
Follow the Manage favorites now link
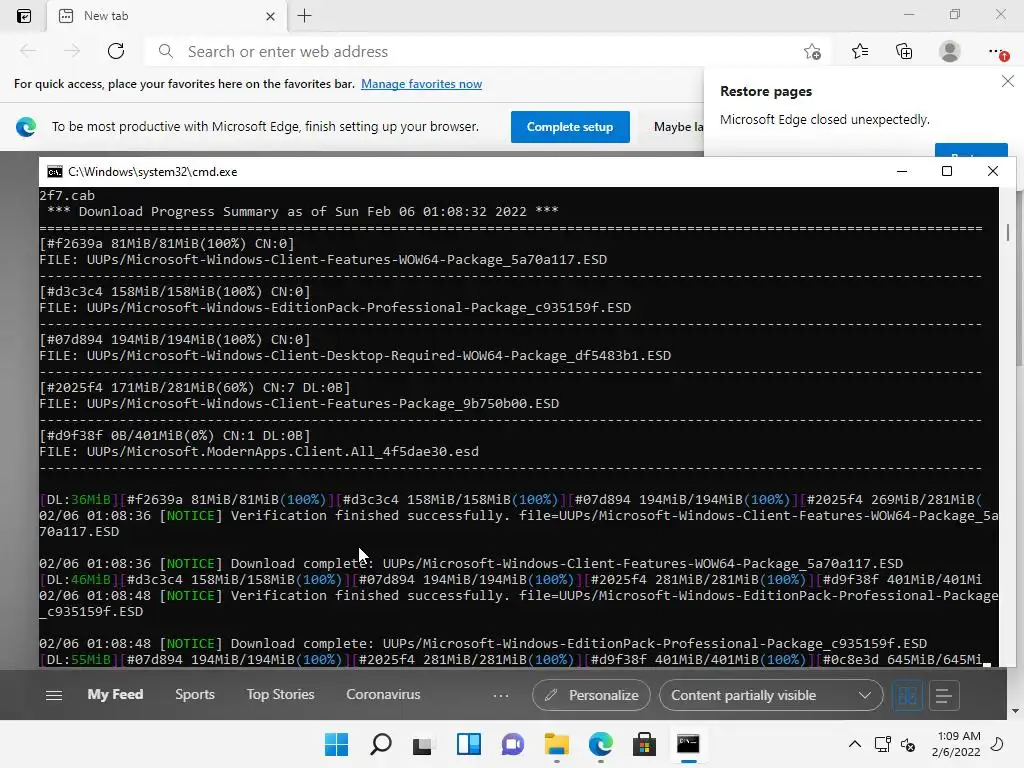[421, 84]
